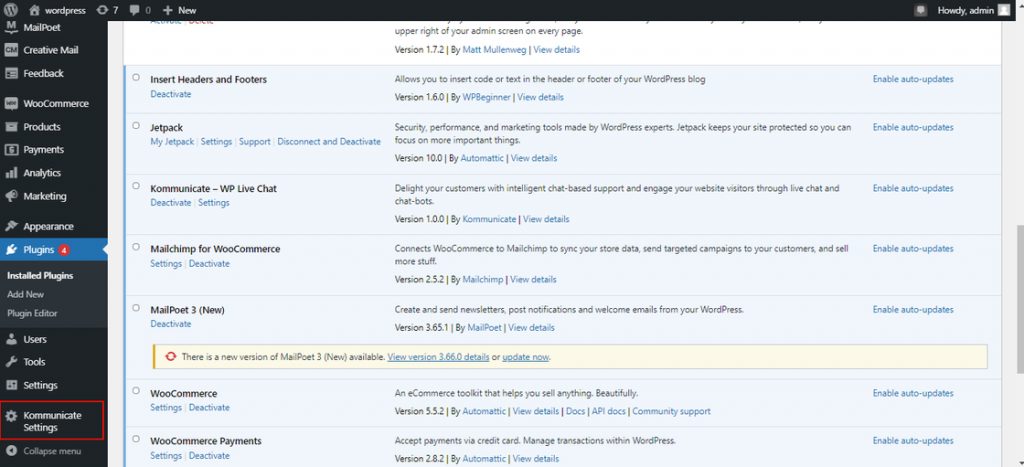This screenshot has height=467, width=1024.
Task: Open the Kommunicate Settings menu item
Action: (x=52, y=421)
